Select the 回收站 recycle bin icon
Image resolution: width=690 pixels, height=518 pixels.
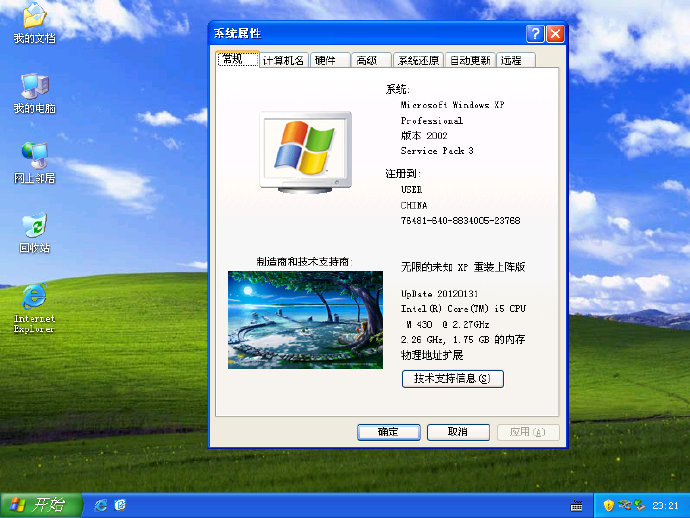(x=34, y=233)
